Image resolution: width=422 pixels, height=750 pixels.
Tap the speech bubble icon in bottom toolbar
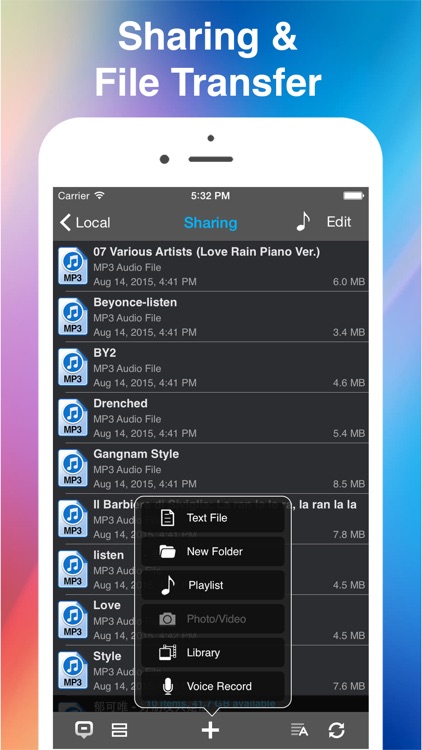click(84, 730)
